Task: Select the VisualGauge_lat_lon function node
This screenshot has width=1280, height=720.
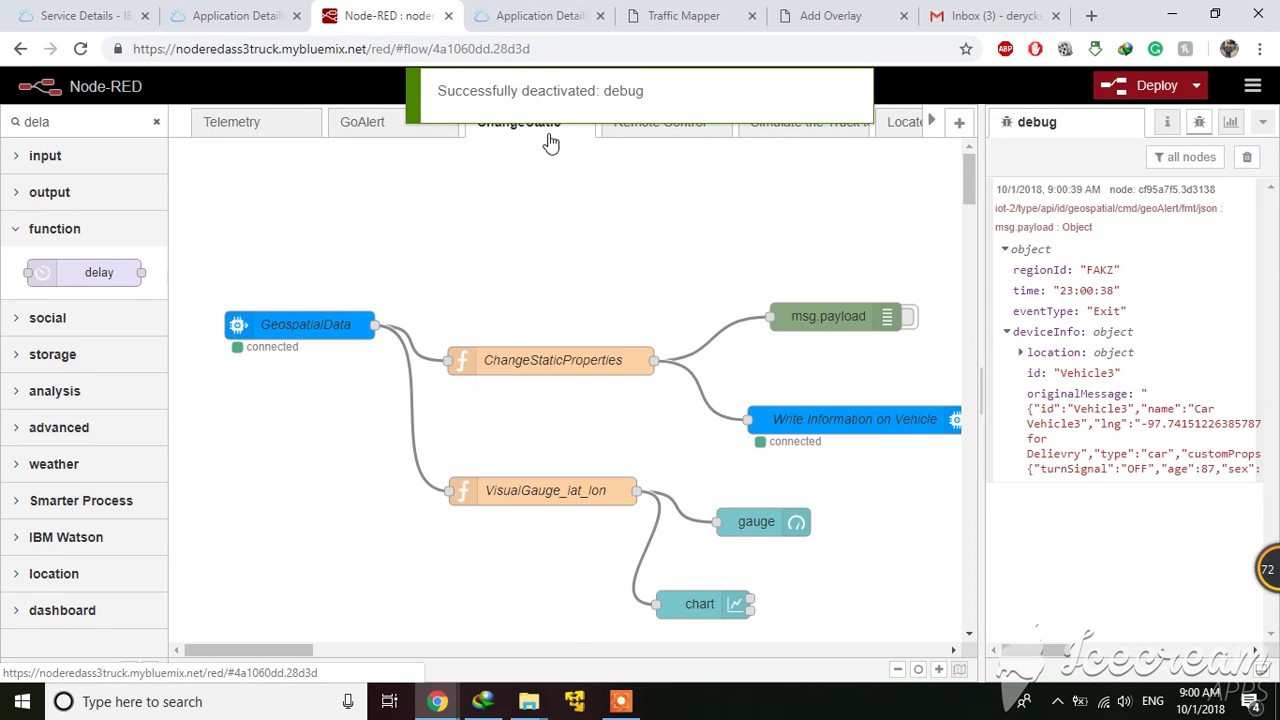Action: point(543,491)
